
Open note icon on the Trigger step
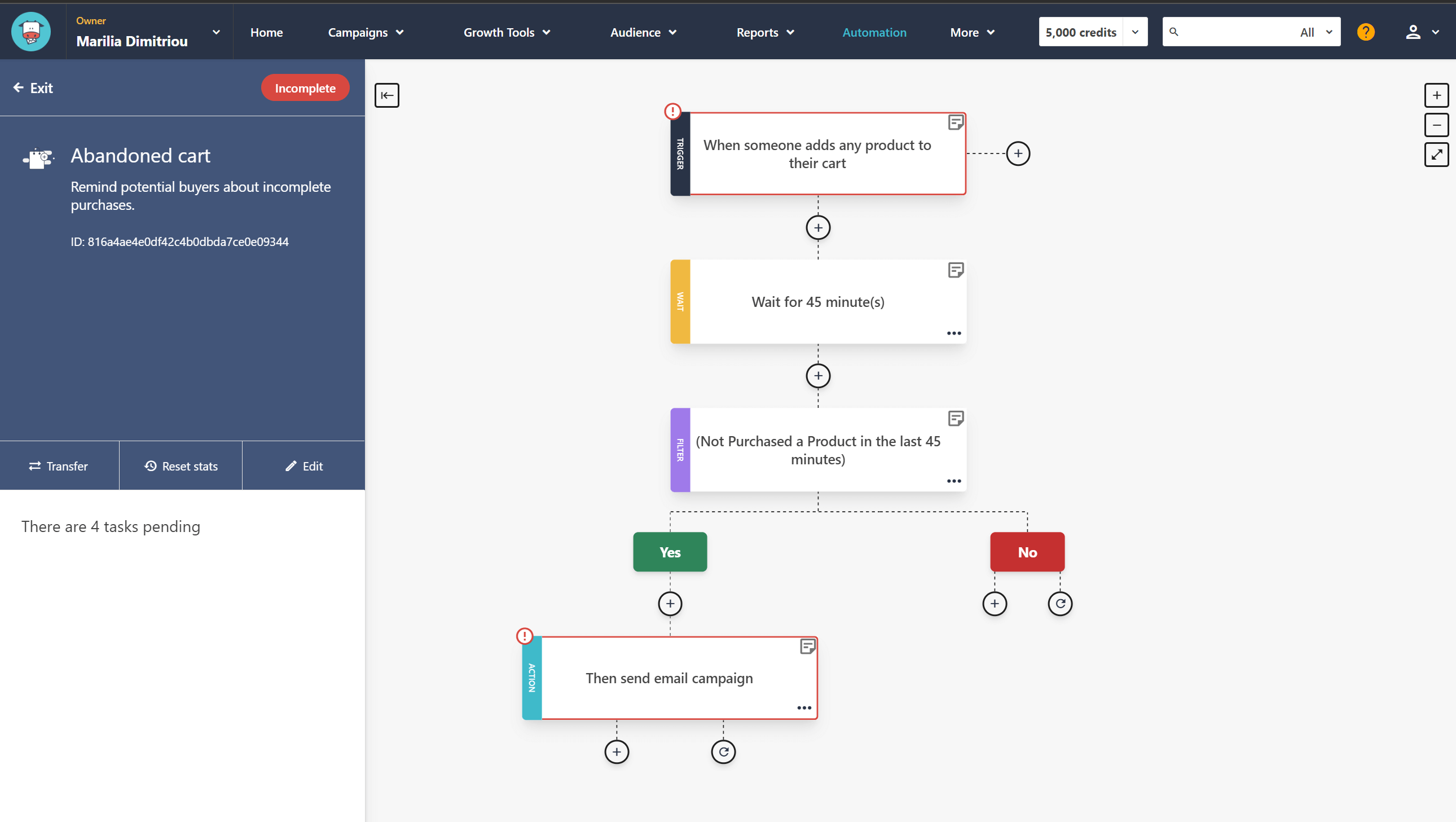pos(955,122)
